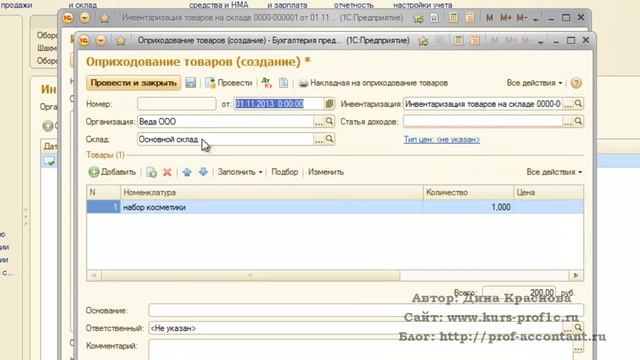Open the отчетность section in the top menu

point(353,5)
